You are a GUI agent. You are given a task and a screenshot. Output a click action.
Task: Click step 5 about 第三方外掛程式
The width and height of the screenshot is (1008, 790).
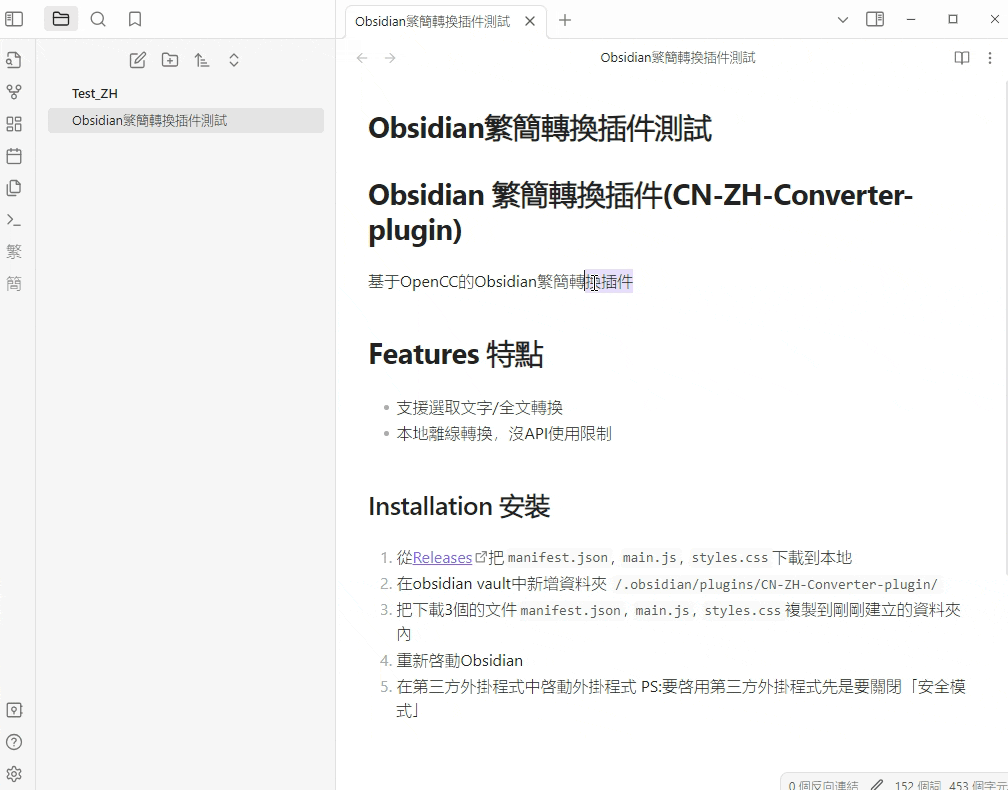[x=681, y=699]
